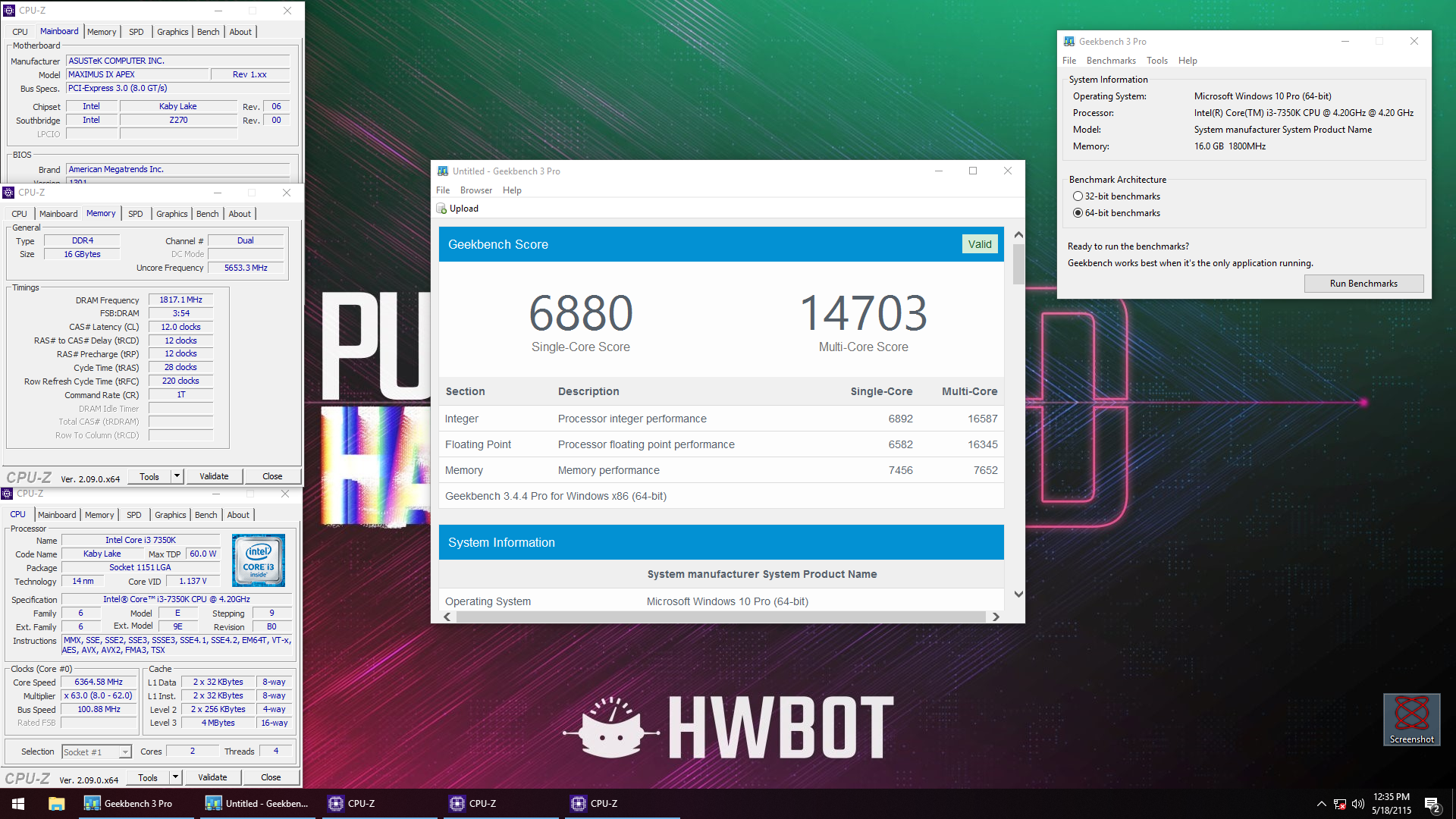
Task: Click the Valid badge in Geekbench Score header
Action: pyautogui.click(x=979, y=244)
